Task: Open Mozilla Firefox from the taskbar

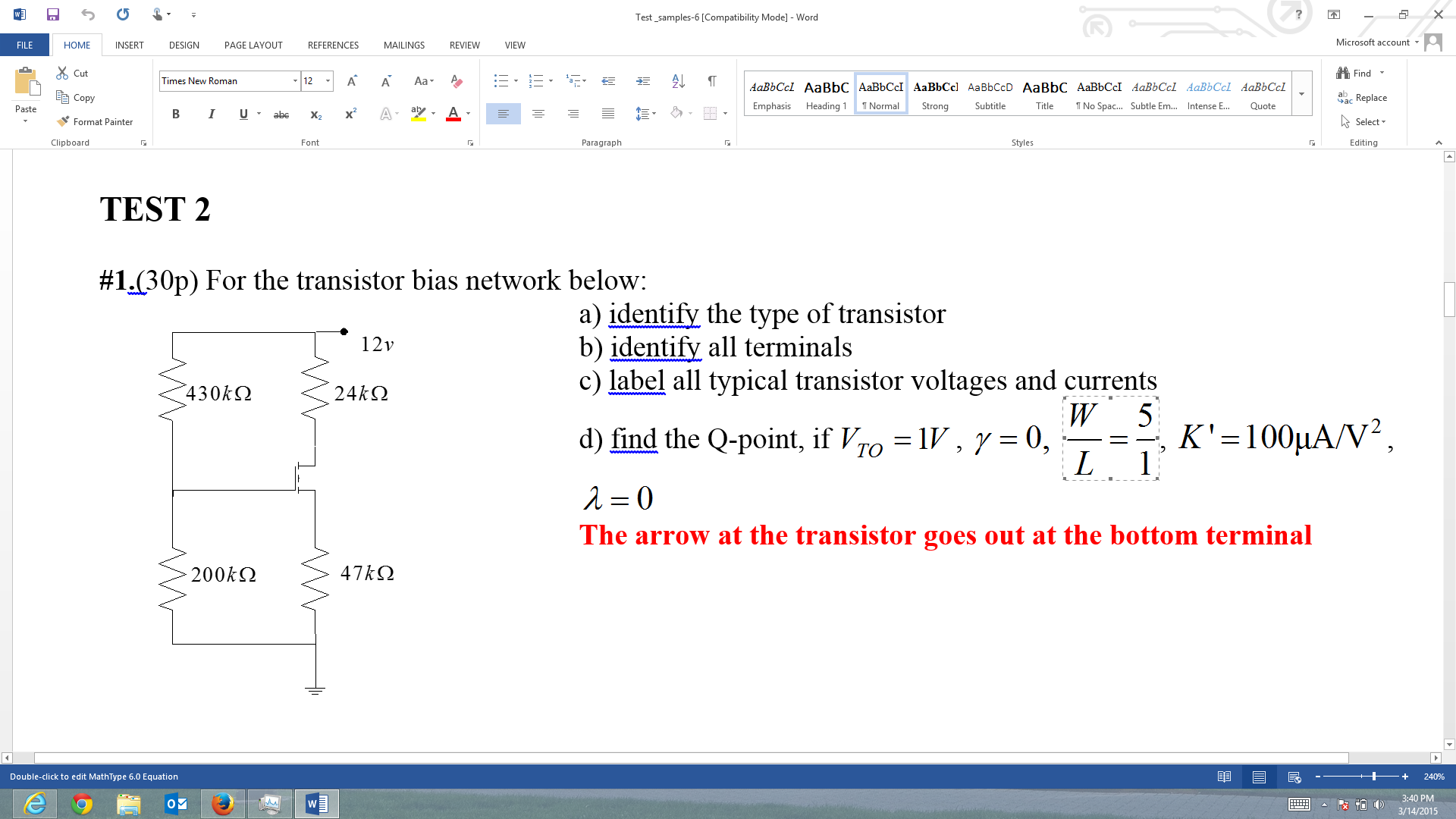Action: (223, 803)
